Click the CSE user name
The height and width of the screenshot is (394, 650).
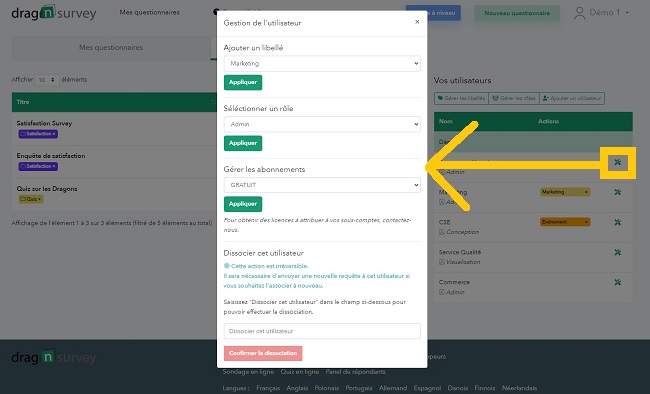point(444,222)
